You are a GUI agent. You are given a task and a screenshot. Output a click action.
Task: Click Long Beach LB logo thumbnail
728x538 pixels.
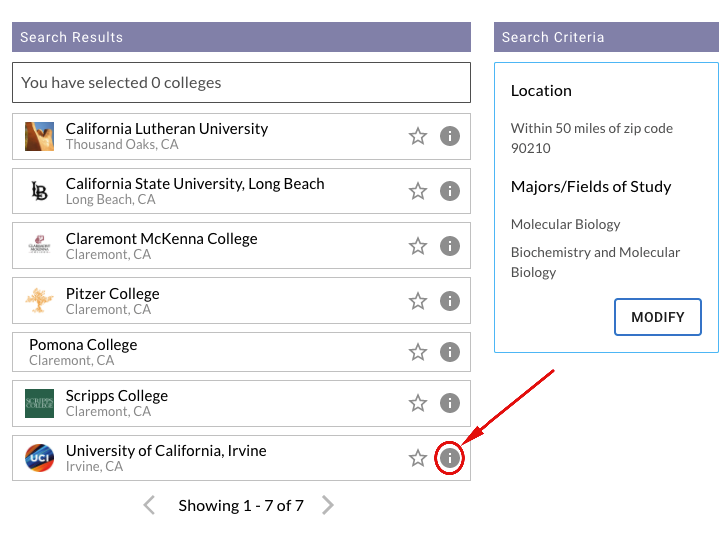coord(39,191)
